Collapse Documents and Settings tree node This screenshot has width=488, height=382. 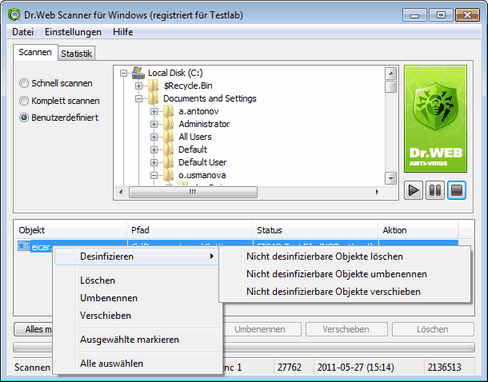(x=139, y=99)
